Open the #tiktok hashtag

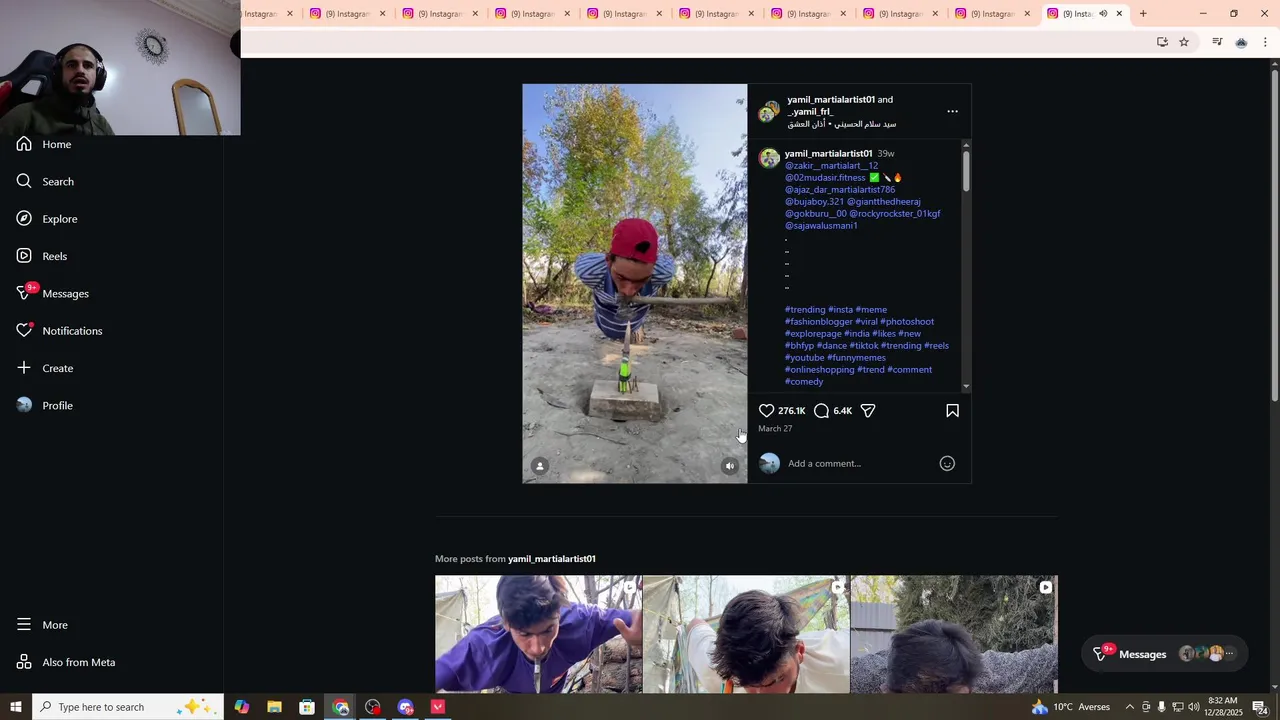(x=864, y=346)
